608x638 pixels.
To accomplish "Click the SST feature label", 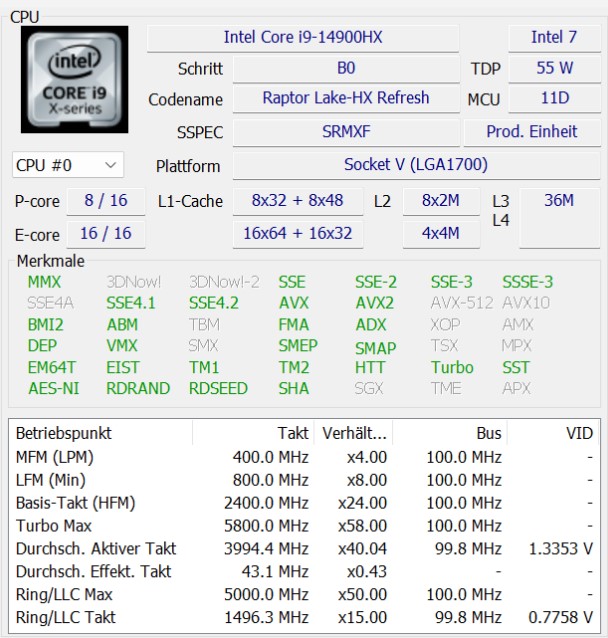I will (x=516, y=368).
